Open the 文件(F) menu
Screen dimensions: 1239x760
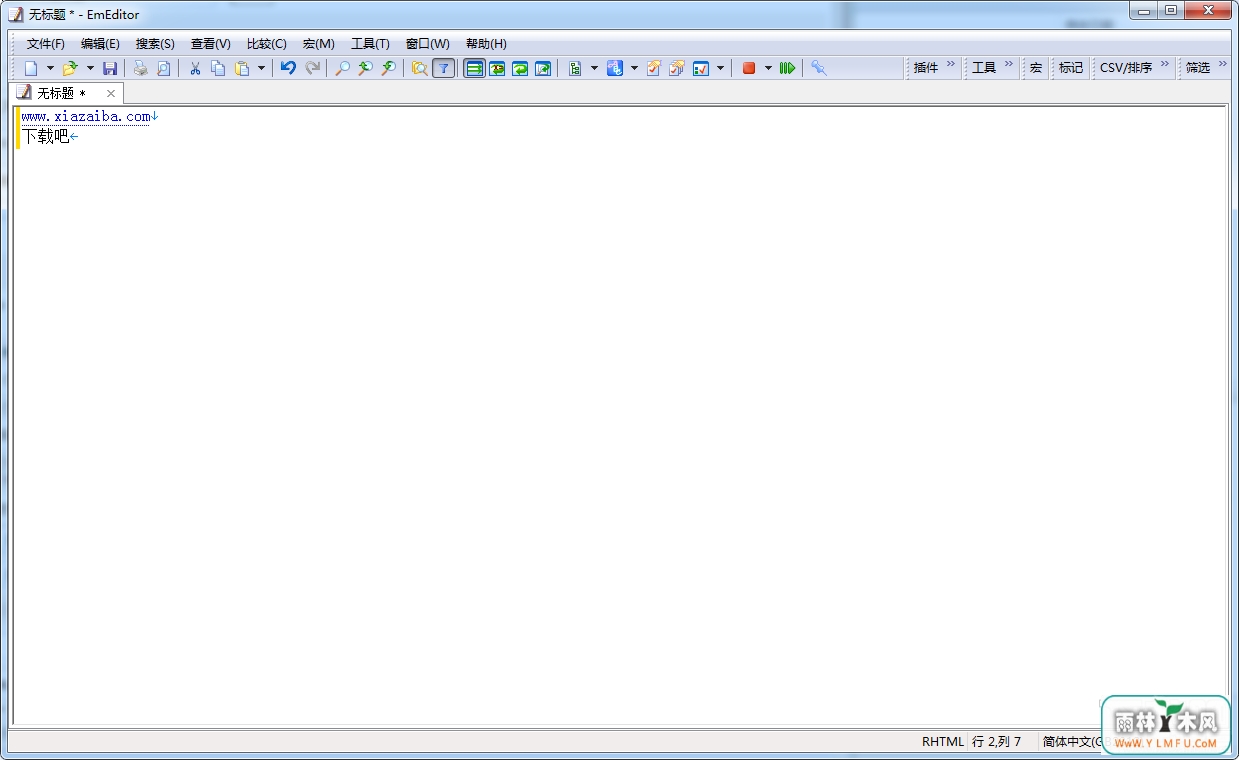[x=46, y=44]
